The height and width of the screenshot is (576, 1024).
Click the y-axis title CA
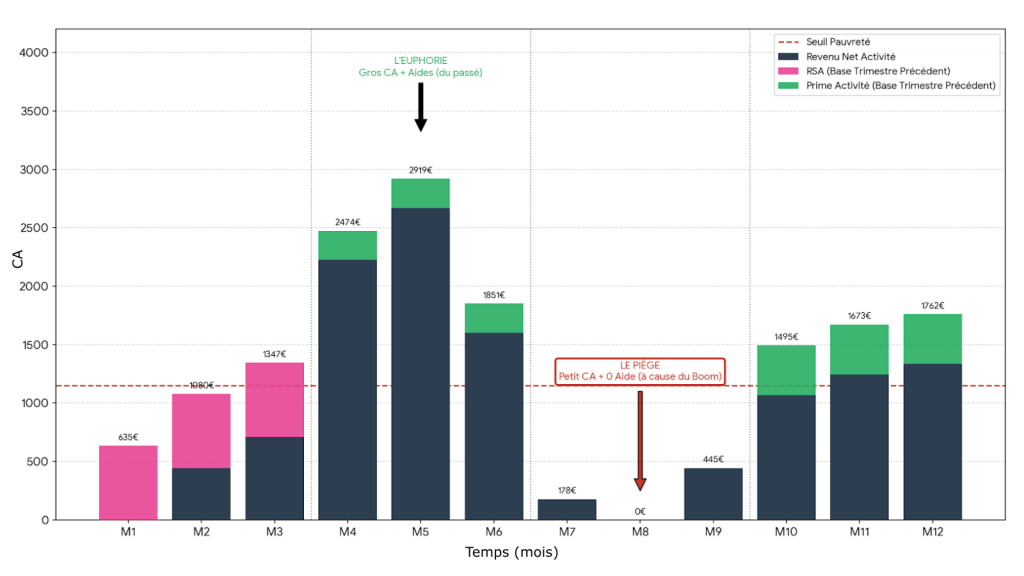pyautogui.click(x=18, y=259)
